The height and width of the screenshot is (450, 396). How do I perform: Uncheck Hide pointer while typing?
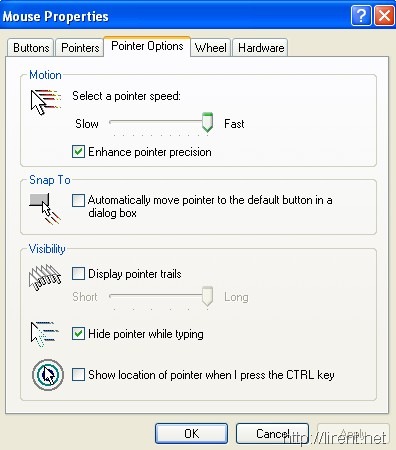click(x=78, y=334)
